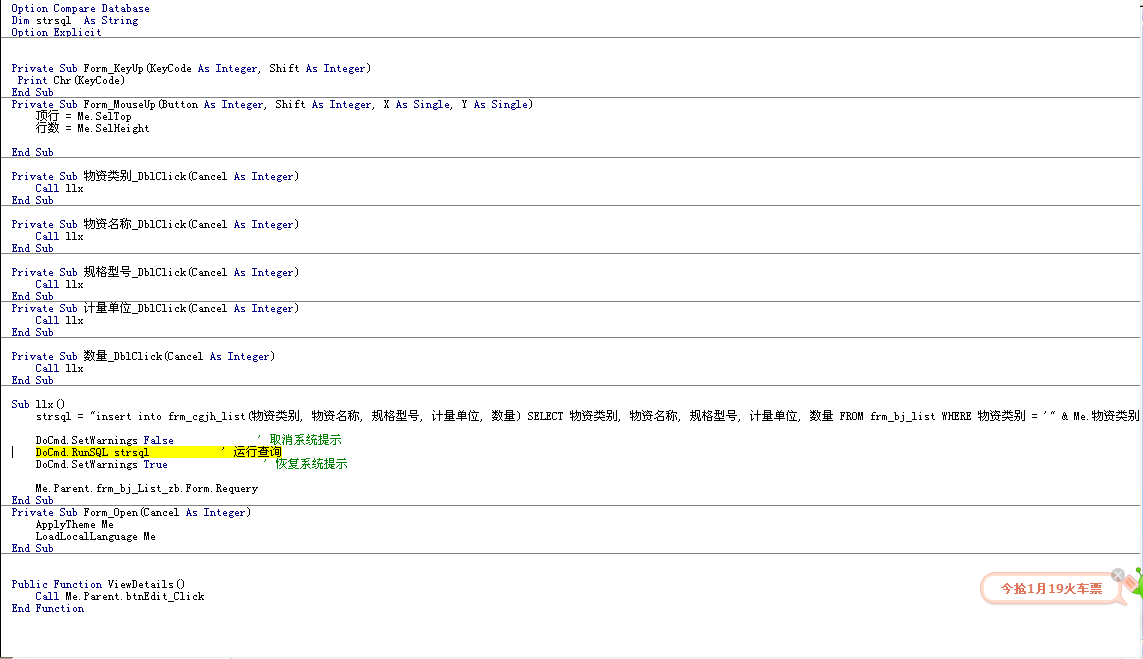Image resolution: width=1143 pixels, height=659 pixels.
Task: Click the Call Me.Parent.btnEdit_Click line
Action: pyautogui.click(x=119, y=597)
